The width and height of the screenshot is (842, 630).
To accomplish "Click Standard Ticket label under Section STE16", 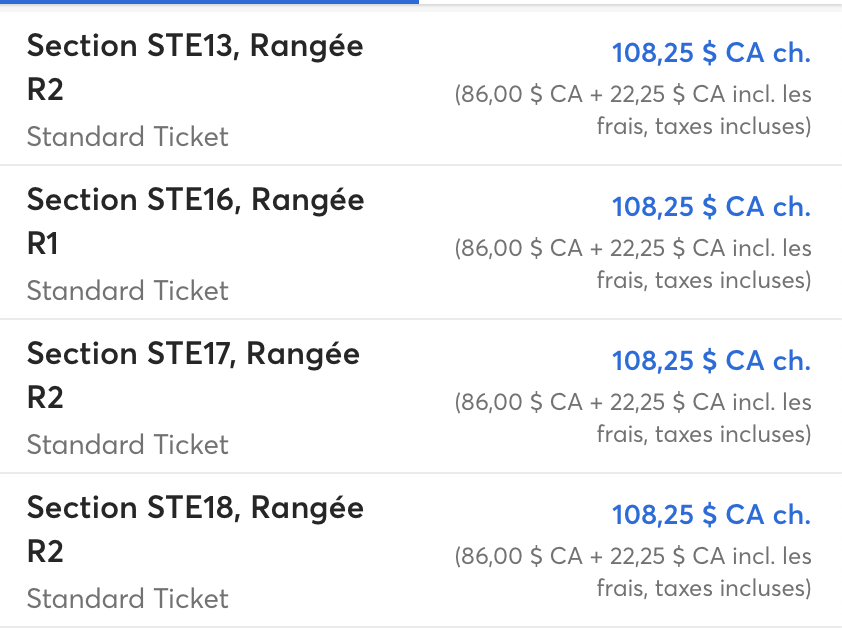I will pyautogui.click(x=128, y=291).
